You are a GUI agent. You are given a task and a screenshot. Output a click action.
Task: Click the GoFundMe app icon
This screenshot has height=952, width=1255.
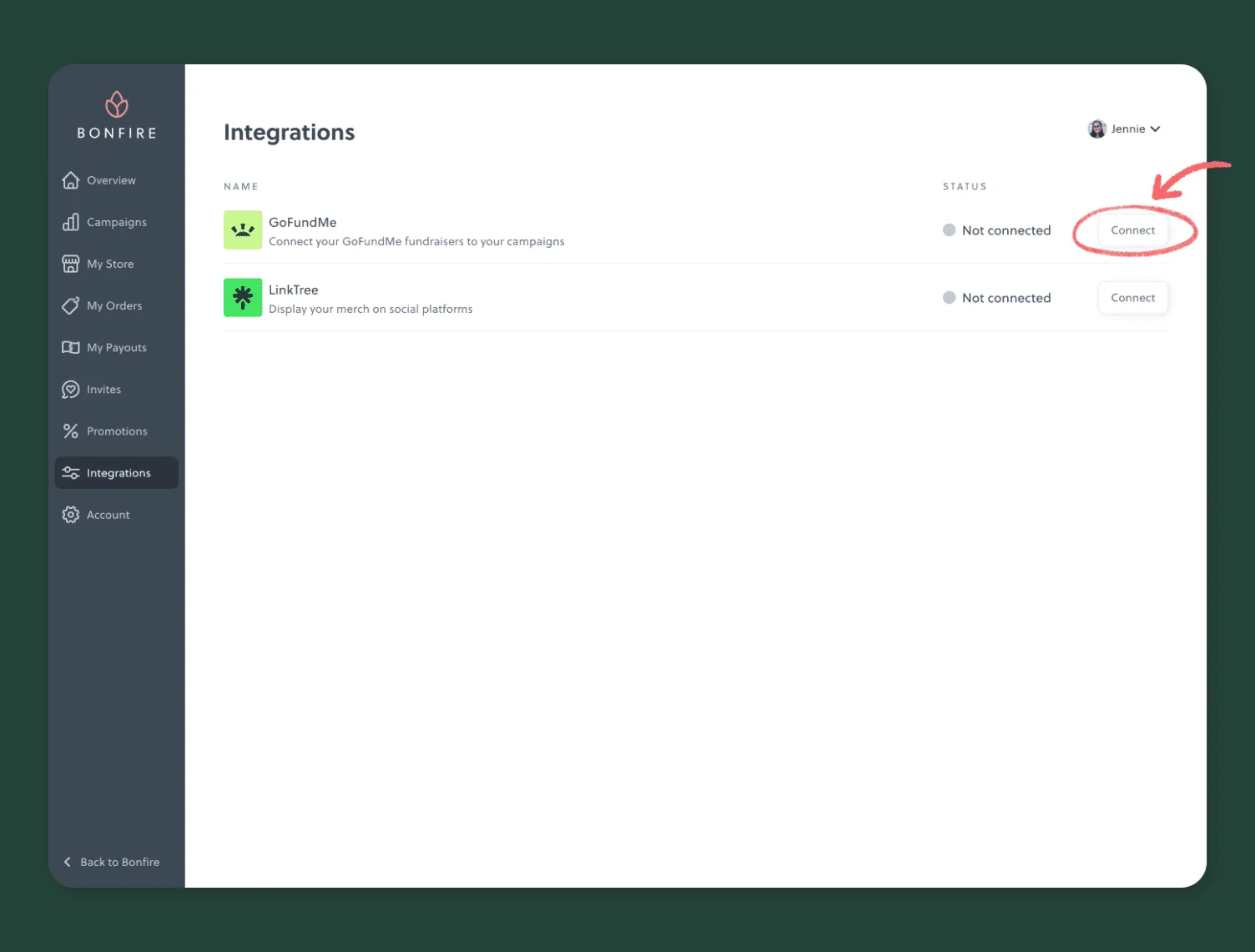[x=243, y=230]
